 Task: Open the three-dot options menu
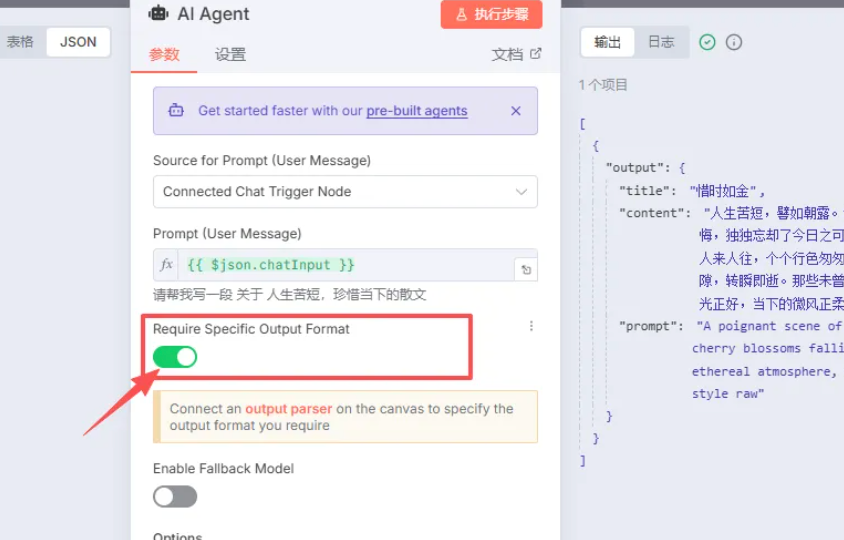pos(531,326)
